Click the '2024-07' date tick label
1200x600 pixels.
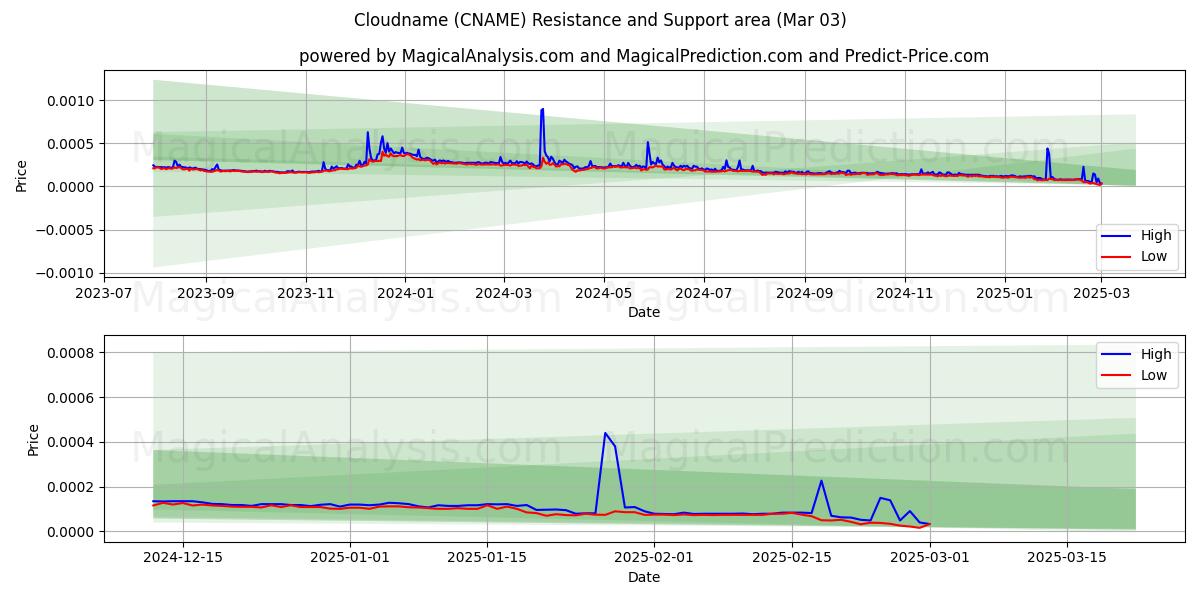(703, 293)
